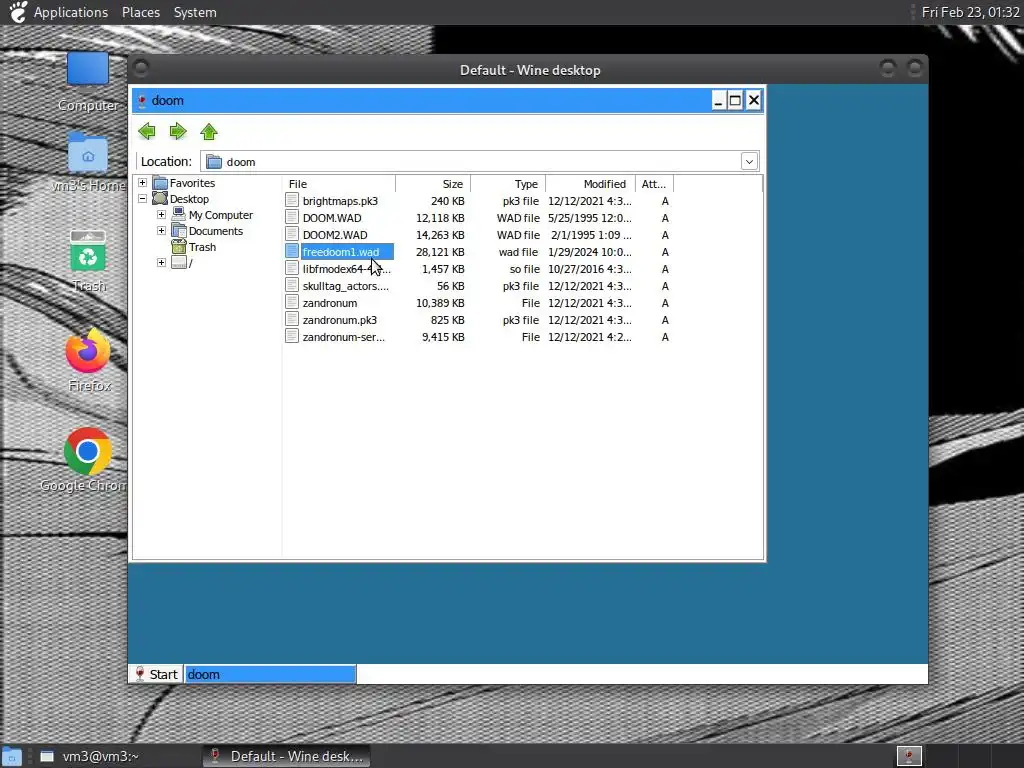Open the Wine Start menu
Screen dimensions: 1024x768
(157, 674)
